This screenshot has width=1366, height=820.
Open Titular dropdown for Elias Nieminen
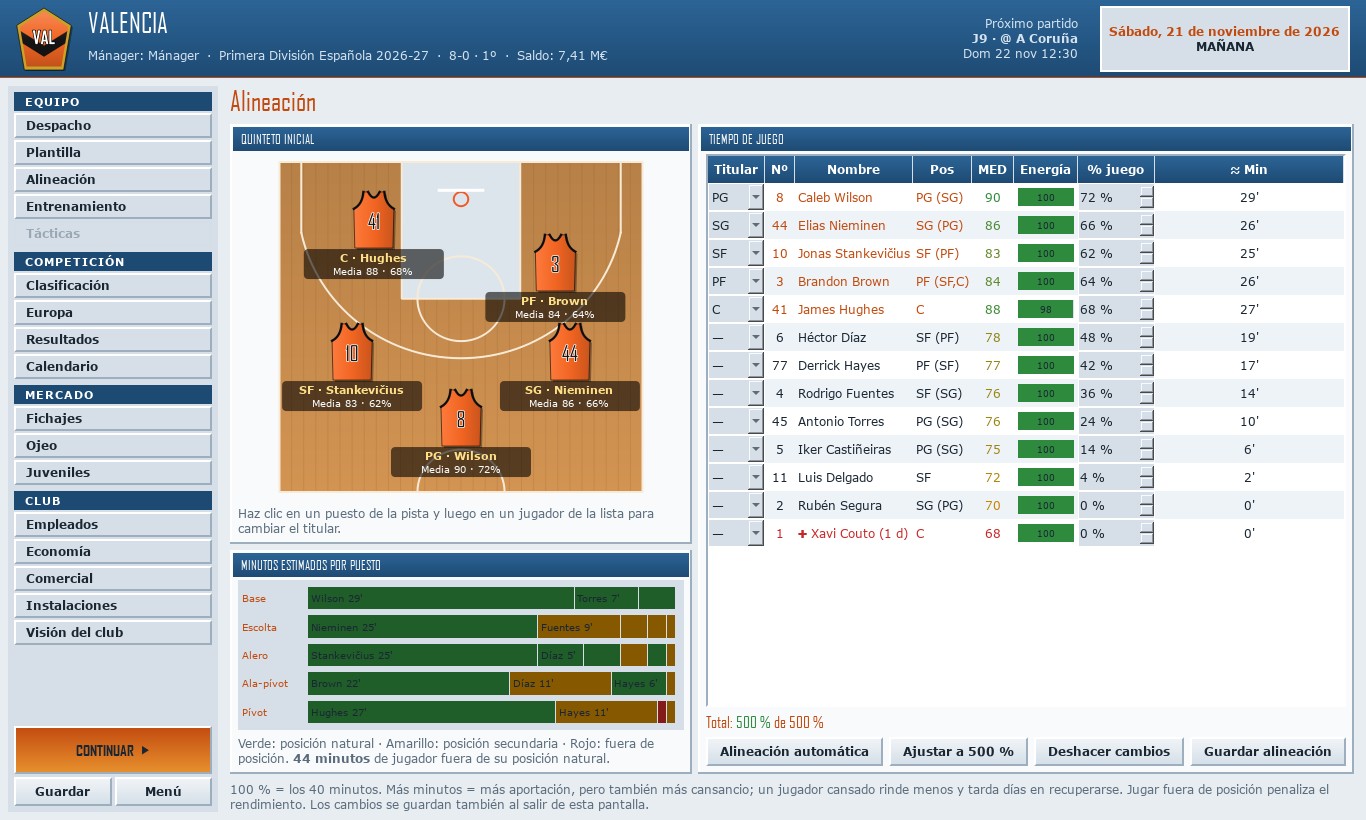coord(755,226)
